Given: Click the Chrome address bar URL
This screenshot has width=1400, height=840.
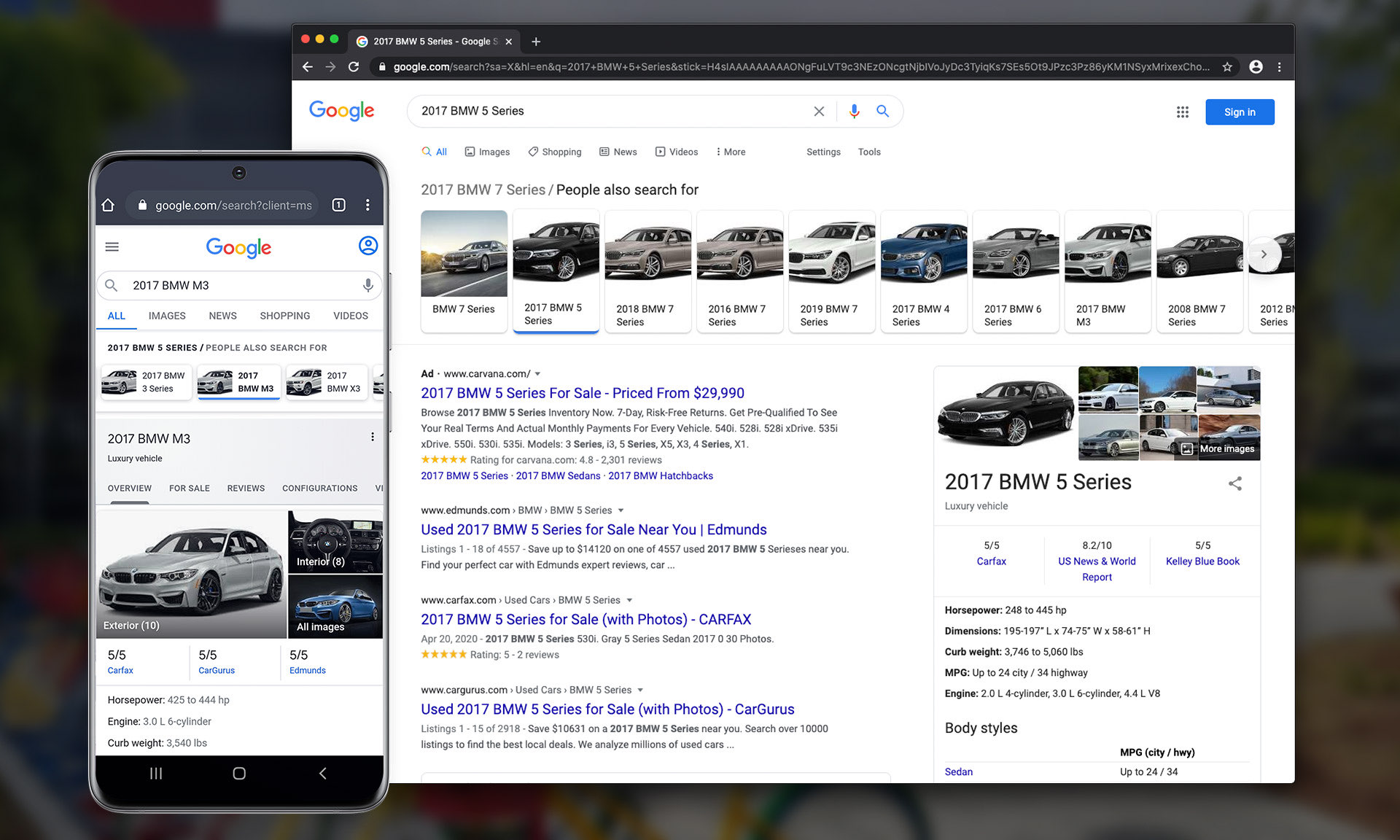Looking at the screenshot, I should [801, 67].
